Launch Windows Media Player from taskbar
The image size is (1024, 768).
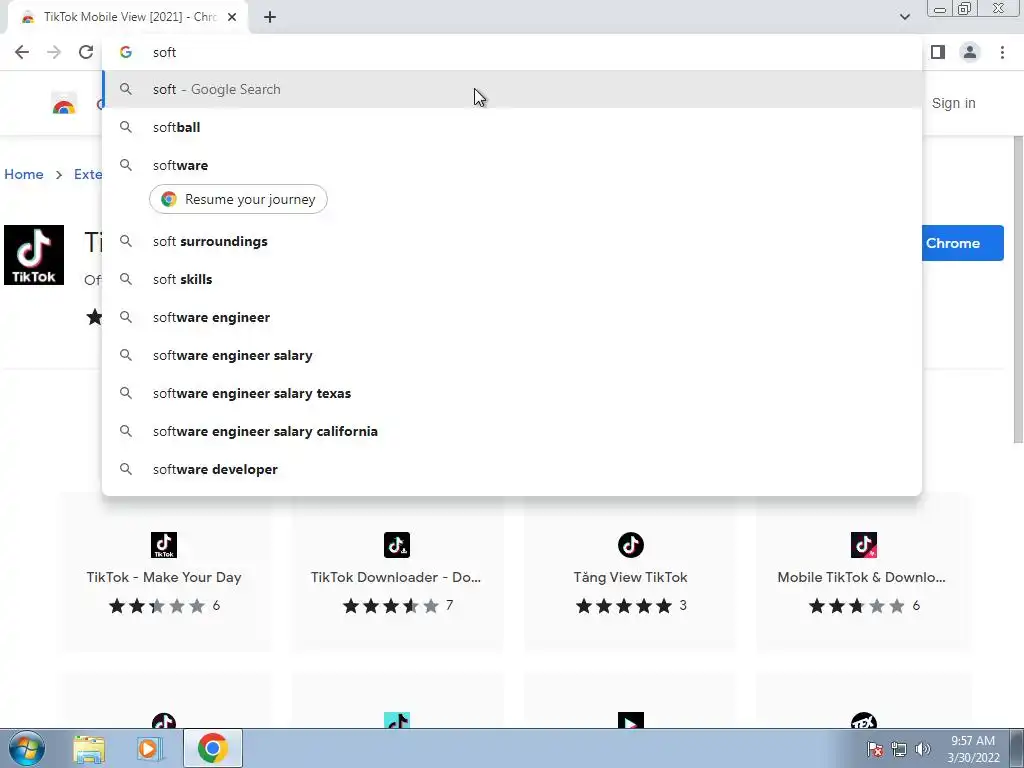pos(150,748)
